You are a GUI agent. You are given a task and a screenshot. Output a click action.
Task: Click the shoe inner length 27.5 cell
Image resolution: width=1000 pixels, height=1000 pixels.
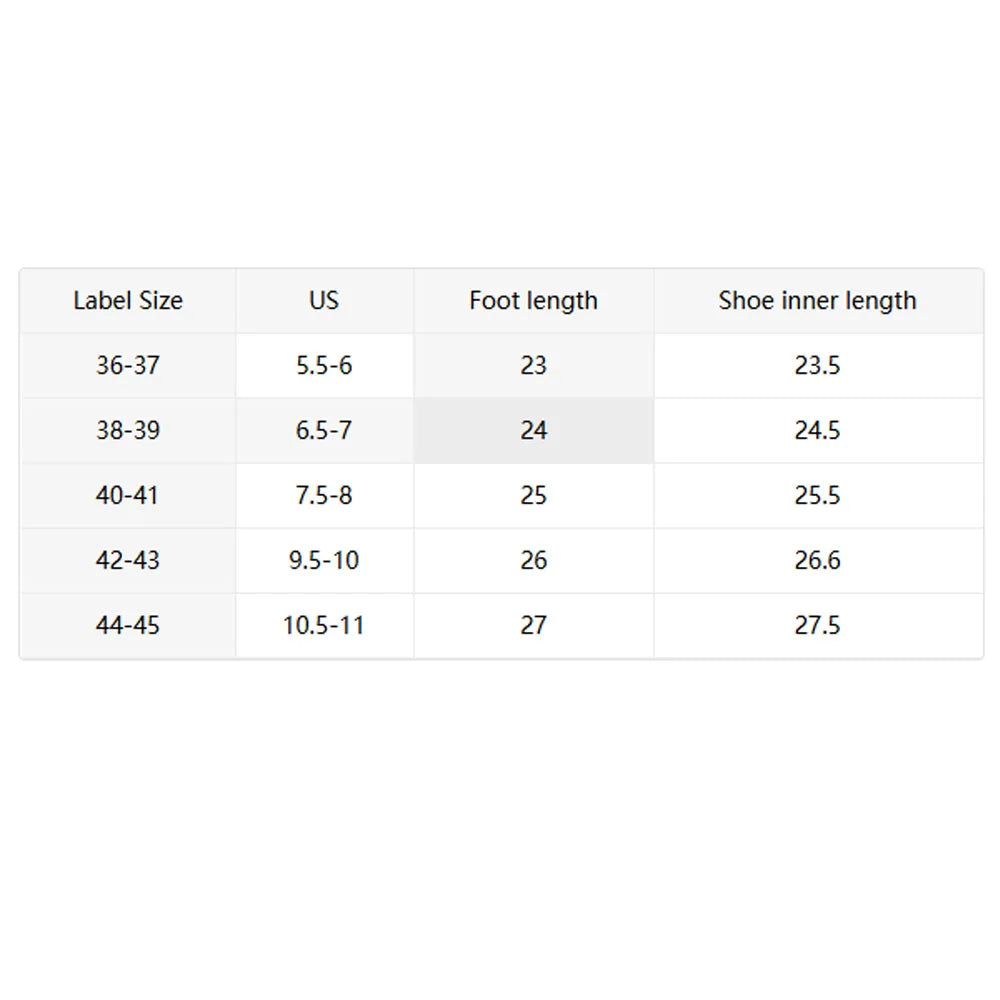click(818, 626)
